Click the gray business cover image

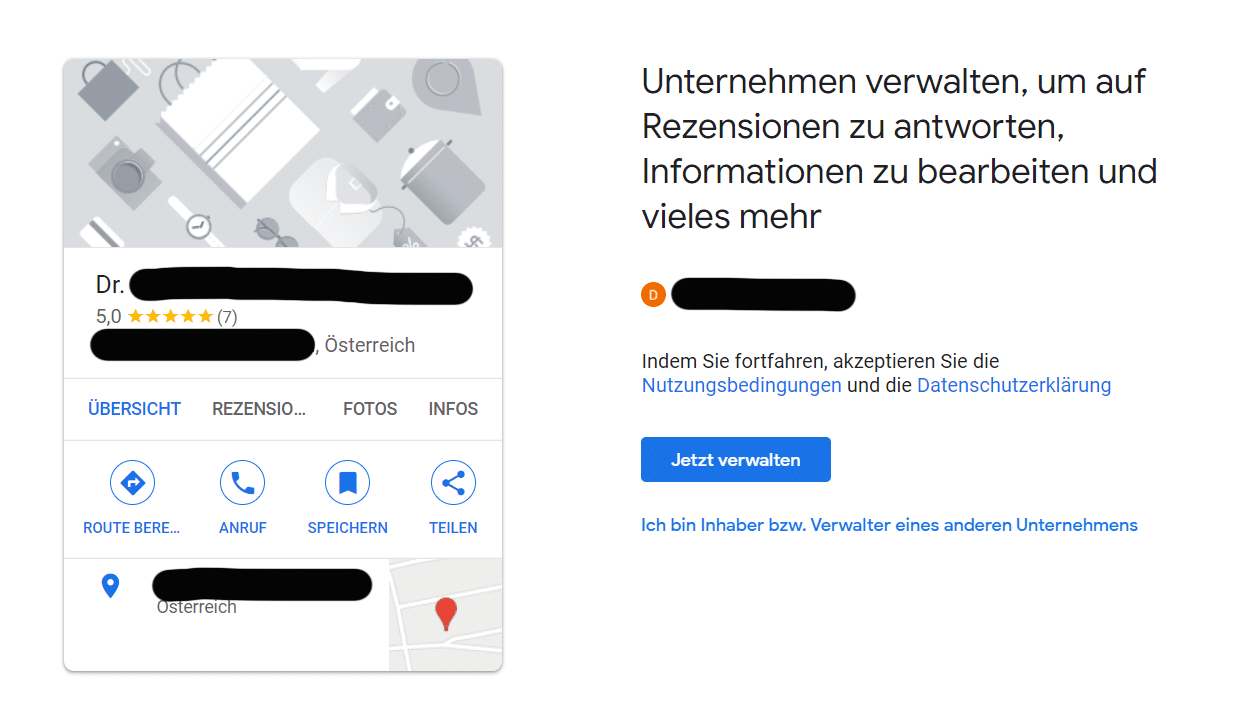pos(283,153)
